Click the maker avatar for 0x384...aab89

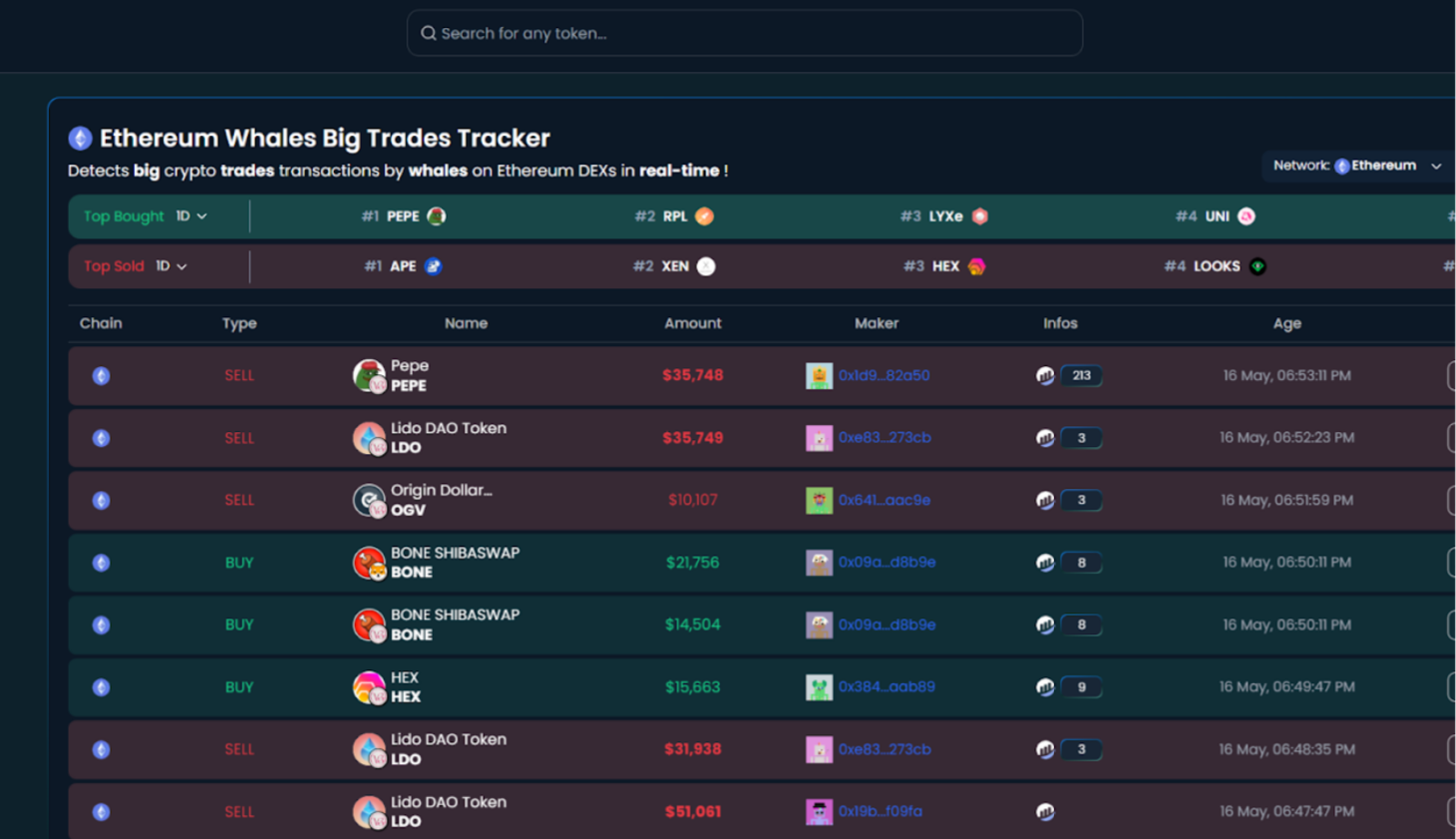[x=819, y=687]
